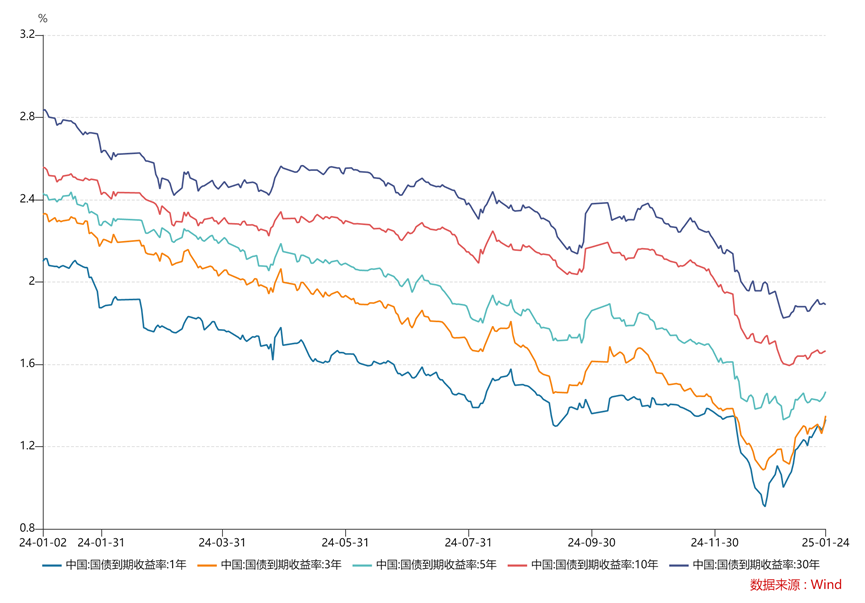Click the red 数据来源：Wind source text
The width and height of the screenshot is (865, 603).
click(x=796, y=585)
